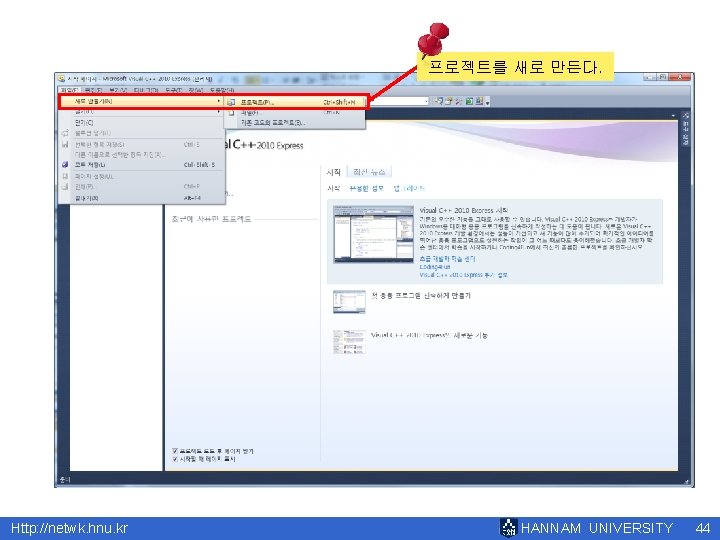Image resolution: width=720 pixels, height=540 pixels.
Task: Switch to the 최신 뉴스 tab
Action: 369,172
